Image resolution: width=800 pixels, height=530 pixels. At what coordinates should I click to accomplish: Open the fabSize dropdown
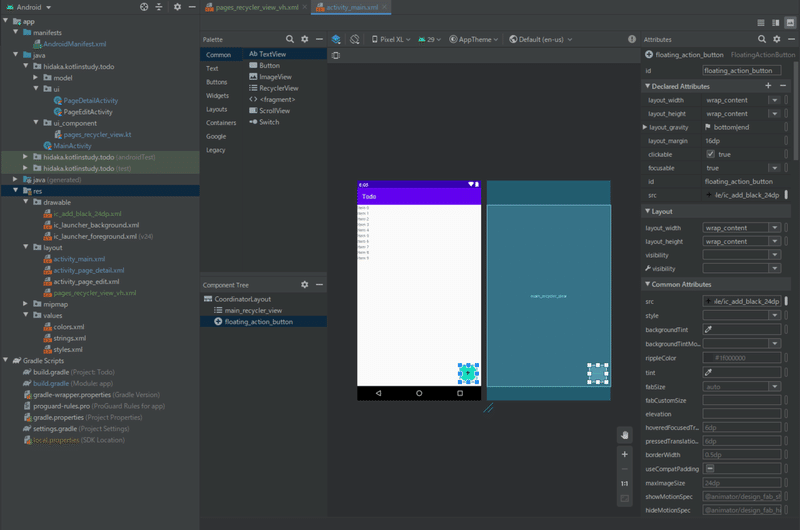click(775, 387)
